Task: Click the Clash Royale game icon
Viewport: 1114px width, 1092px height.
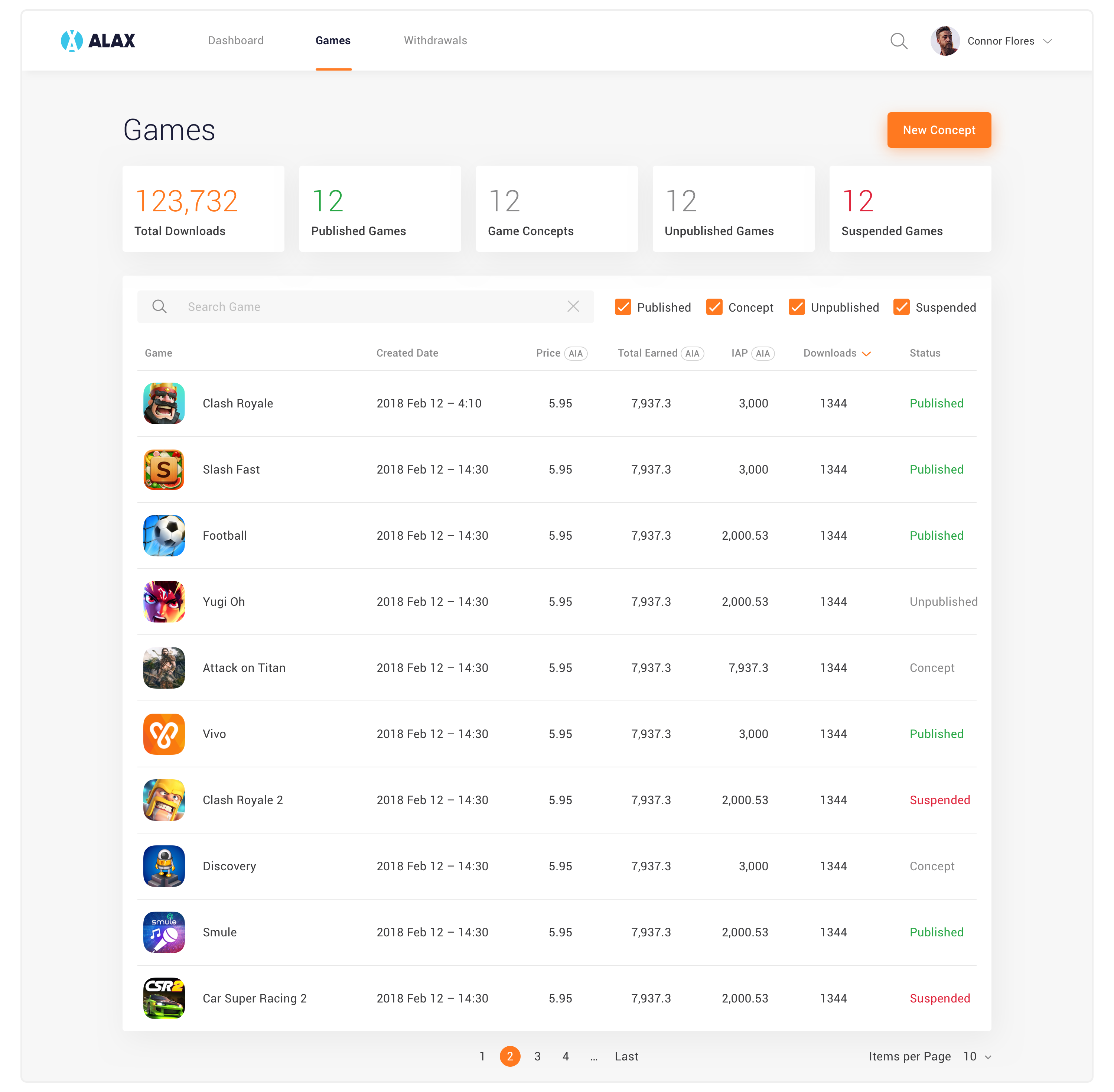Action: [164, 403]
